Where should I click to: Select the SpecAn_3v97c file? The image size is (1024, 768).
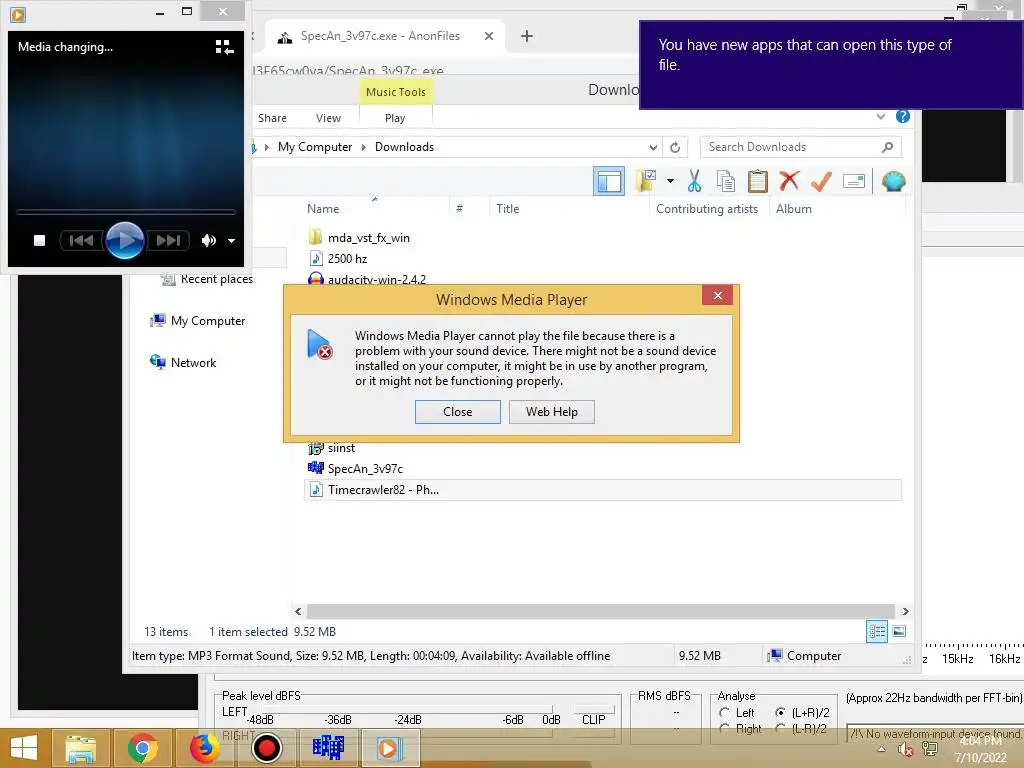[365, 469]
